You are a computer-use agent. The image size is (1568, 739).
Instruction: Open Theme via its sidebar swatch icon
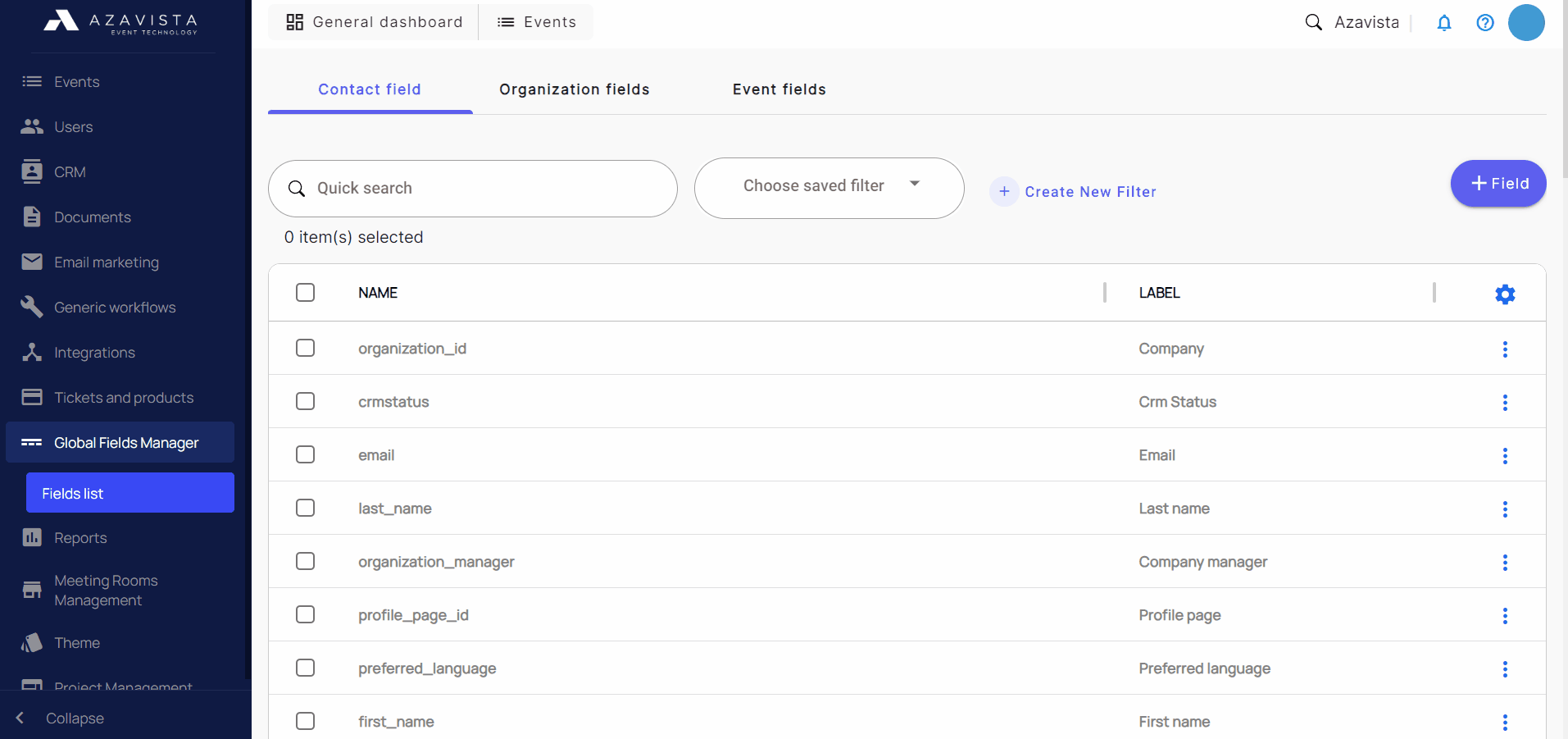pyautogui.click(x=32, y=642)
